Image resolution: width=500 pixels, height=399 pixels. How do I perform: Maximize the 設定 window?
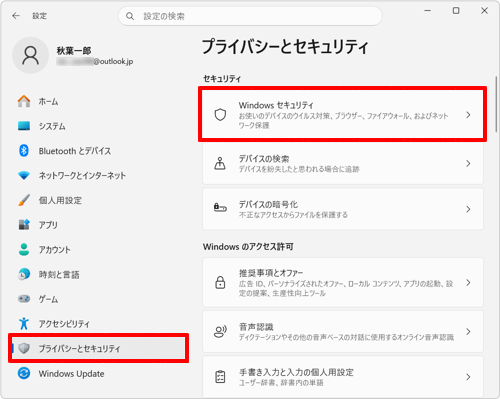pyautogui.click(x=456, y=11)
